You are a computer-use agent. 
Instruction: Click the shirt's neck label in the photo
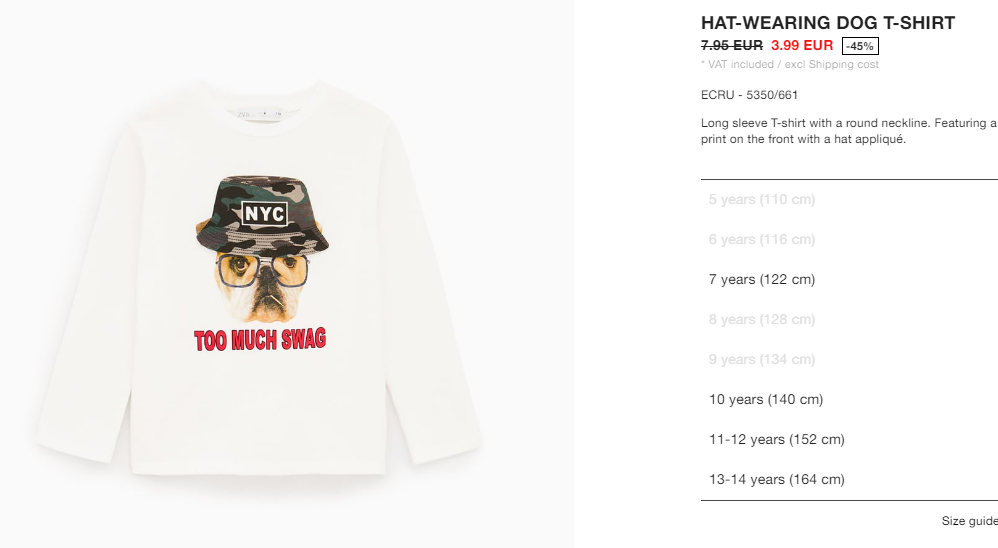[x=260, y=115]
